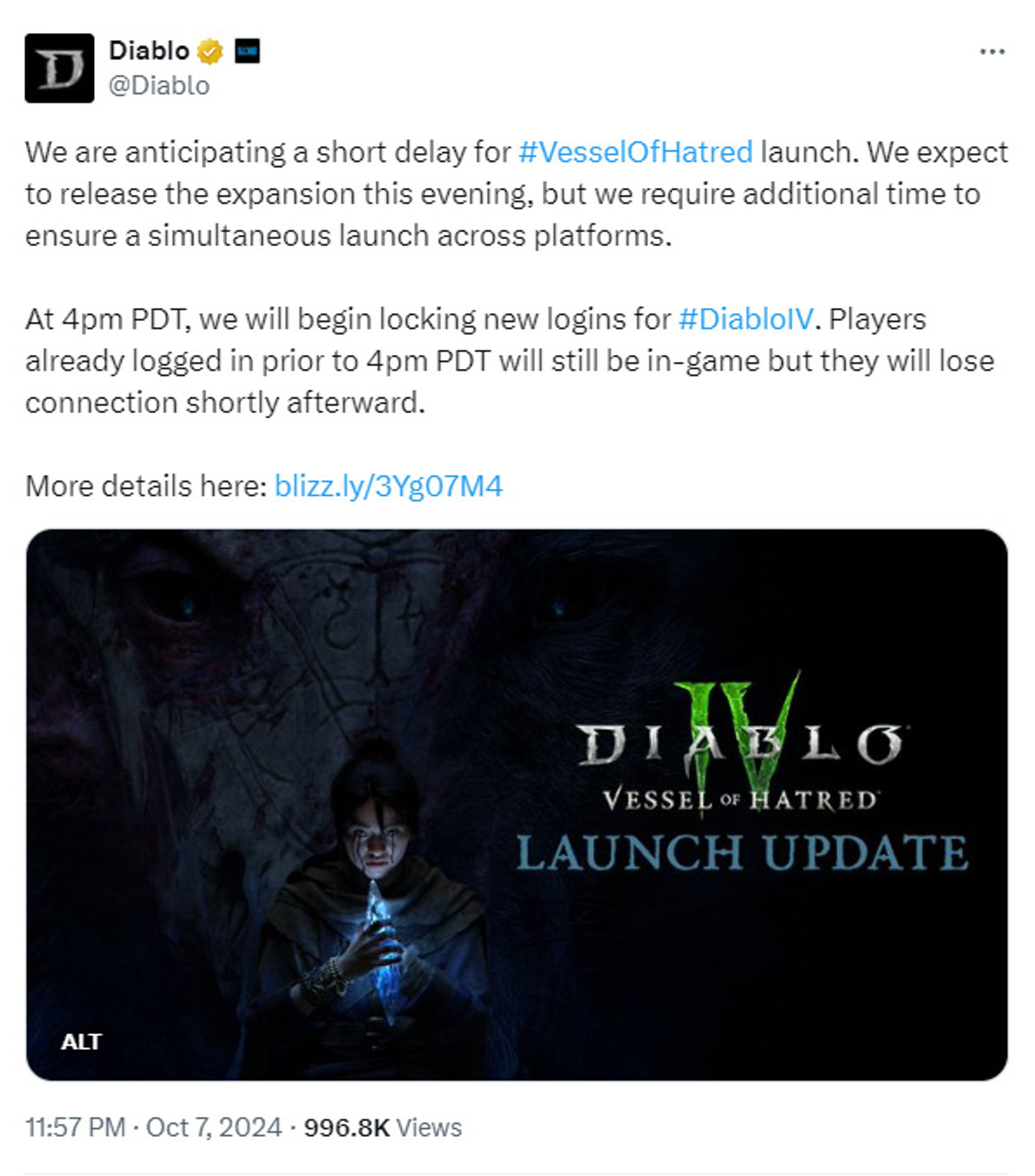The width and height of the screenshot is (1035, 1176).
Task: Click the 'More details here:' text
Action: pyautogui.click(x=146, y=485)
